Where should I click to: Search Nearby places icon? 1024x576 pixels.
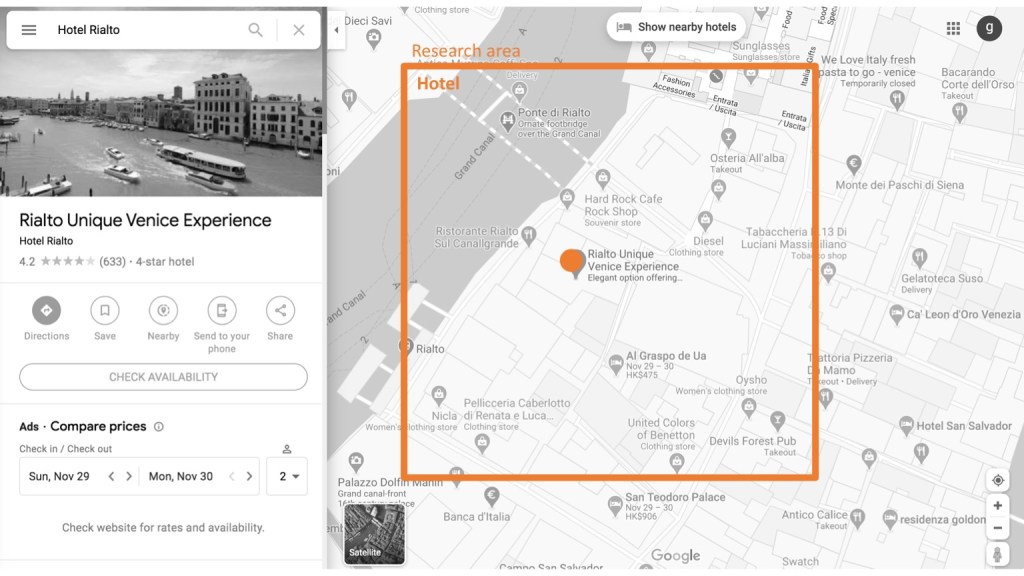163,310
